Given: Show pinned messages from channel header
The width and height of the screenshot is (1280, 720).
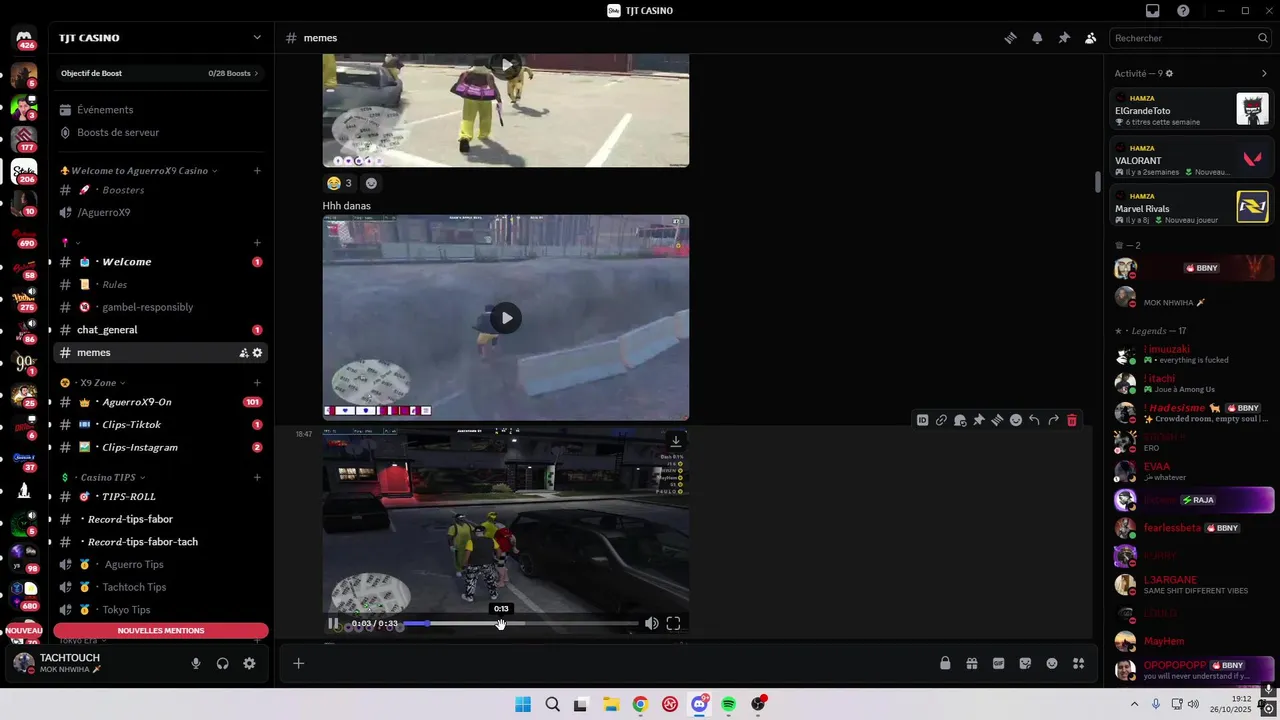Looking at the screenshot, I should 1064,38.
